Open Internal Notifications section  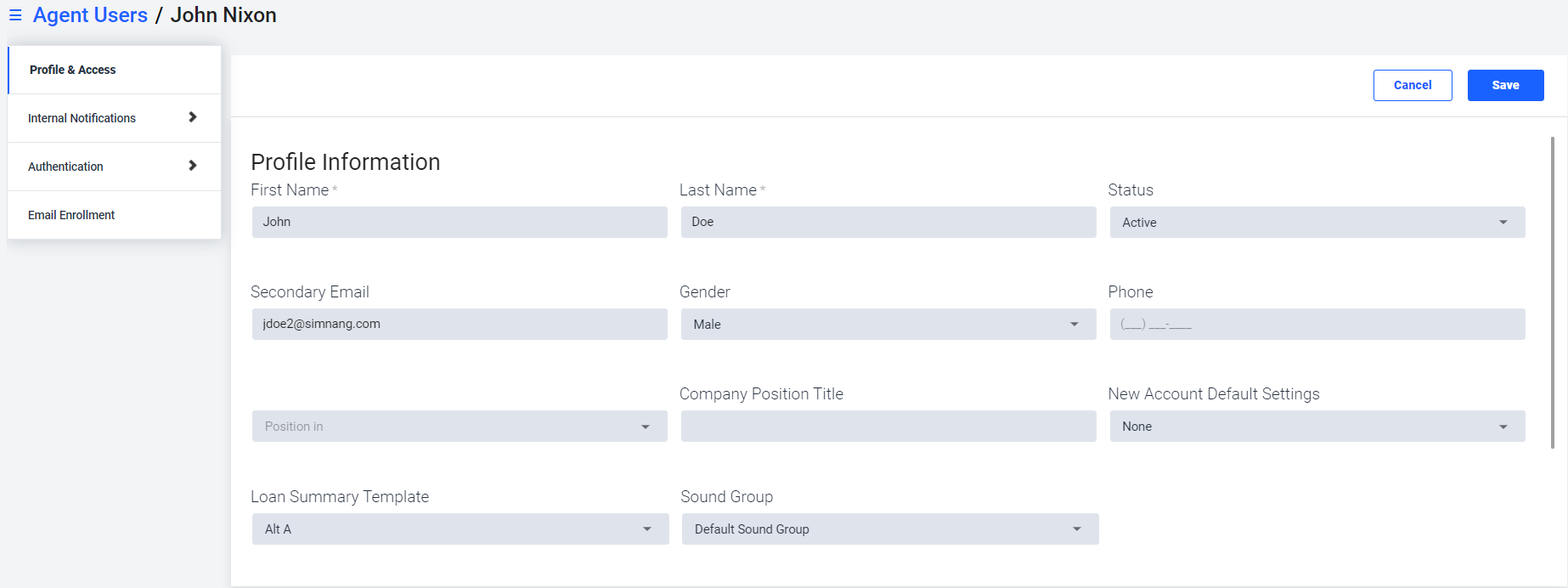coord(114,118)
